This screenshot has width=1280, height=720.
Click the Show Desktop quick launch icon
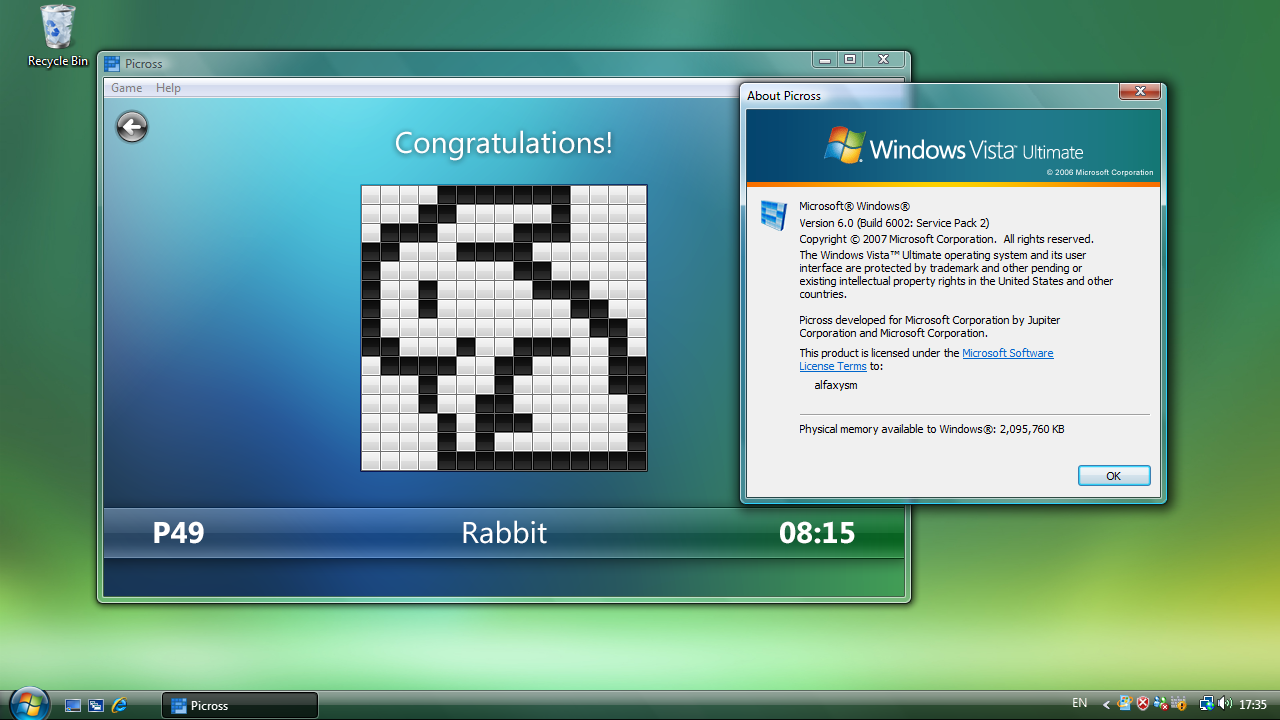pos(73,705)
